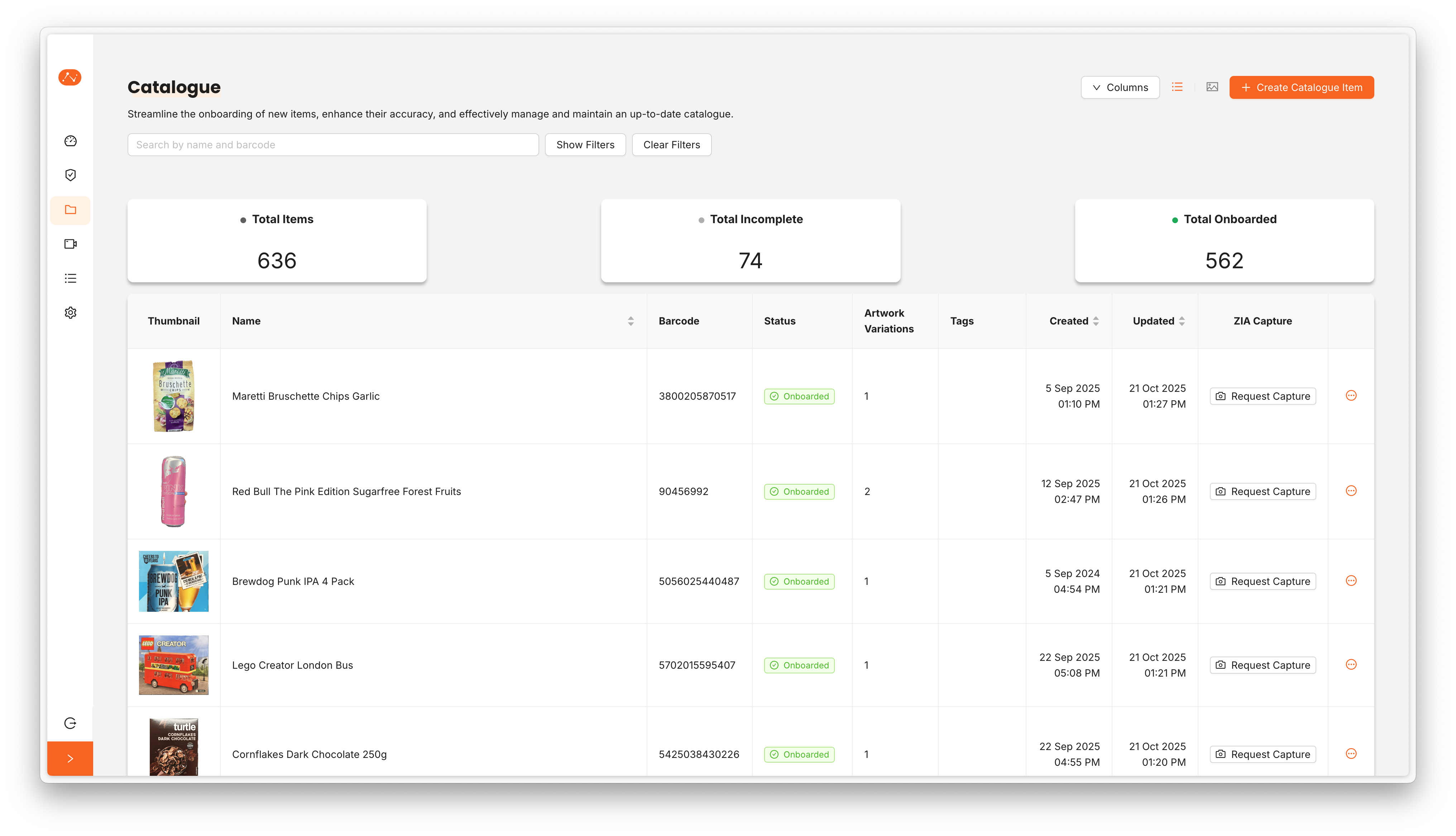Viewport: 1456px width, 836px height.
Task: Open more options for Maretti Bruschette Chips
Action: click(1350, 395)
